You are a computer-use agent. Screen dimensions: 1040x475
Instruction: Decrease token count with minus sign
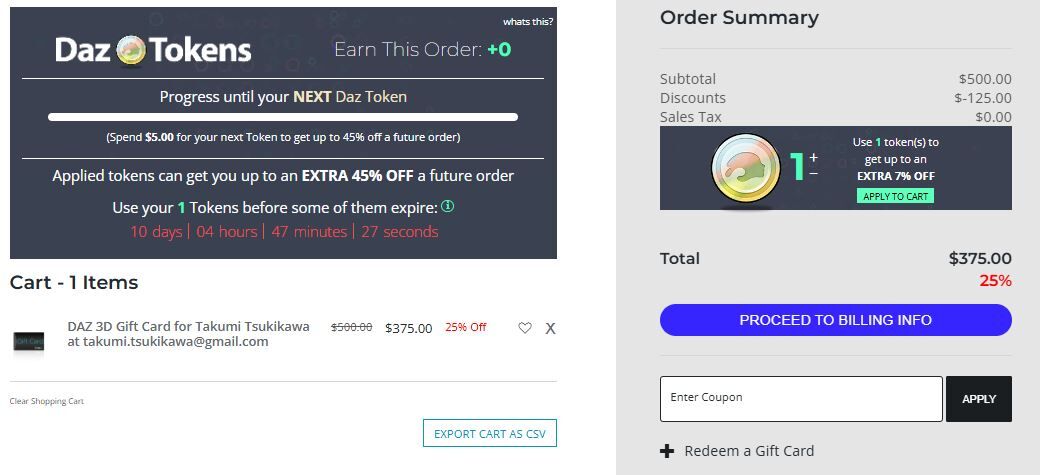click(x=814, y=174)
